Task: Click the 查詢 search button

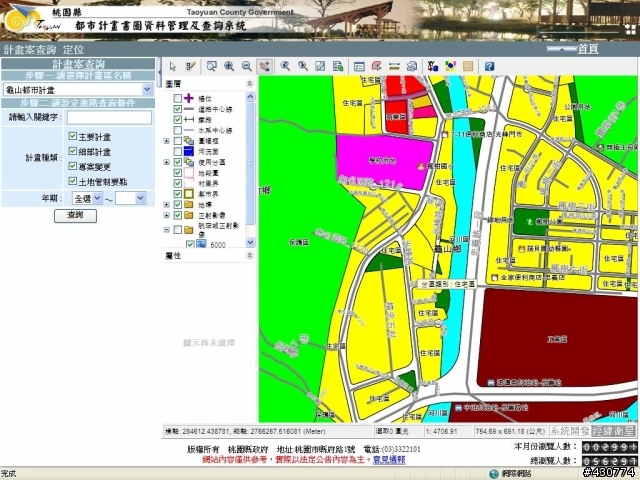Action: [76, 216]
